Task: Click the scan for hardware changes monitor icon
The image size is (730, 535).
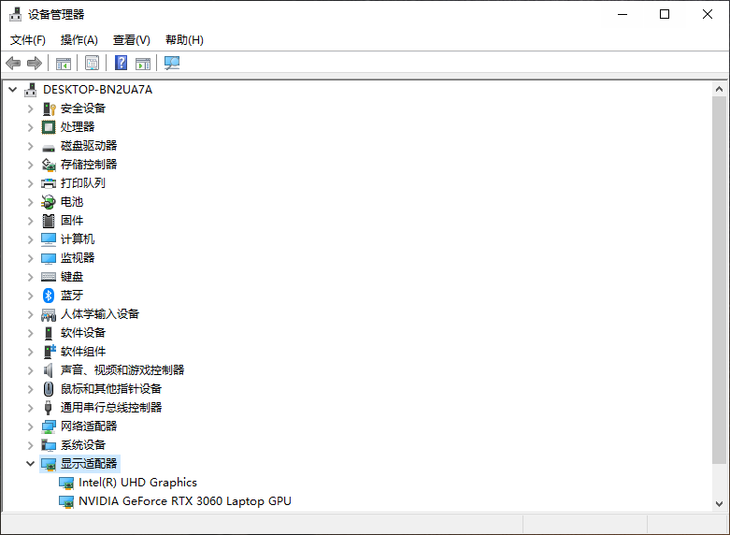Action: point(172,63)
